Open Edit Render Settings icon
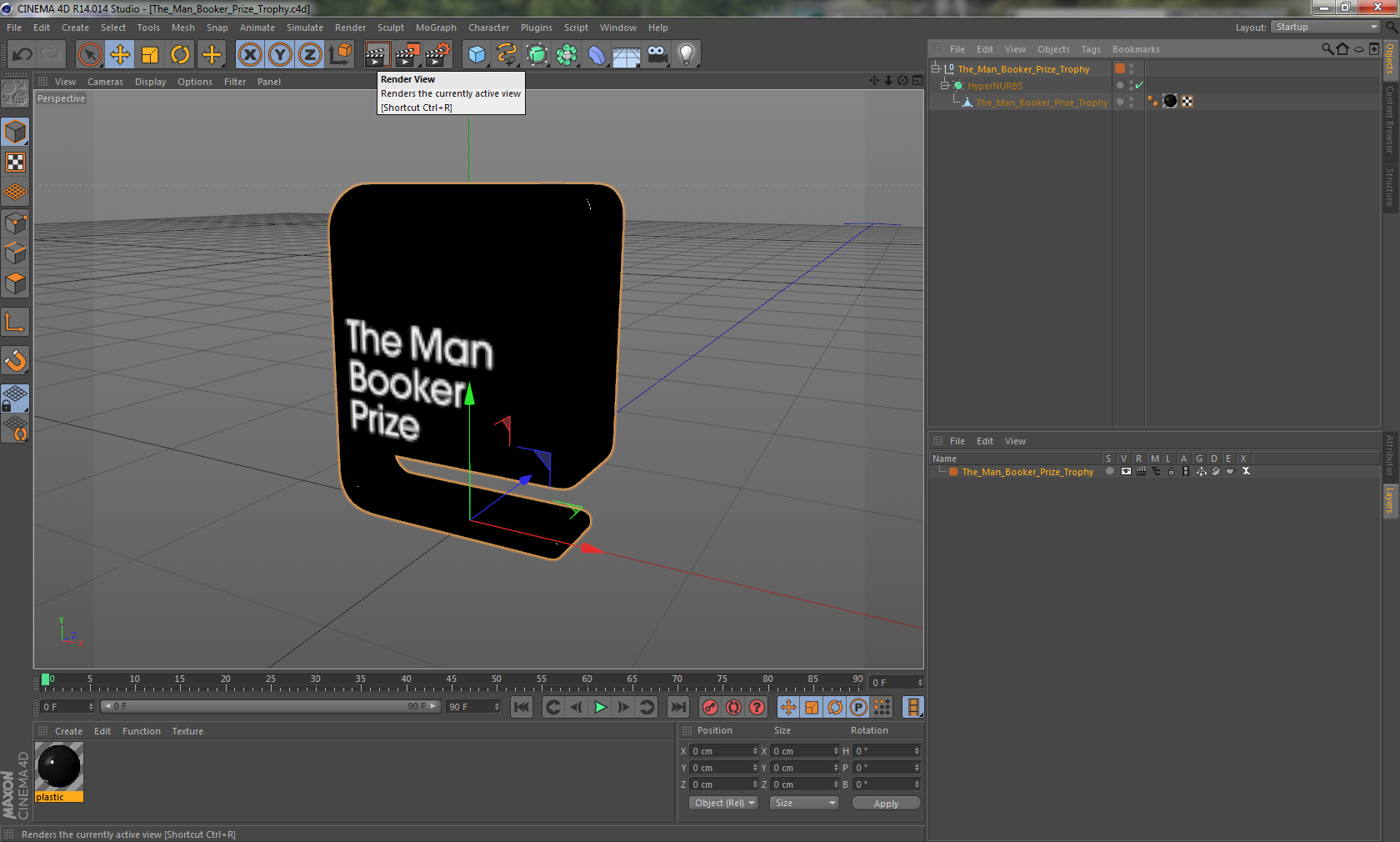The width and height of the screenshot is (1400, 842). coord(438,55)
